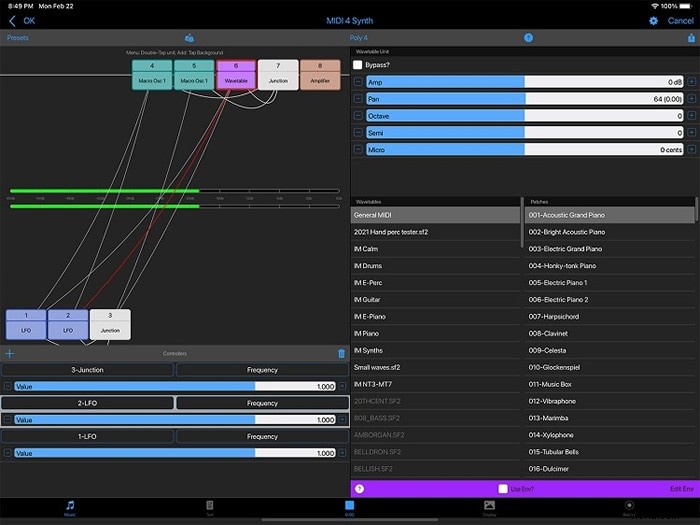The image size is (700, 525).
Task: Open the 1-LFO controller selector
Action: point(88,436)
